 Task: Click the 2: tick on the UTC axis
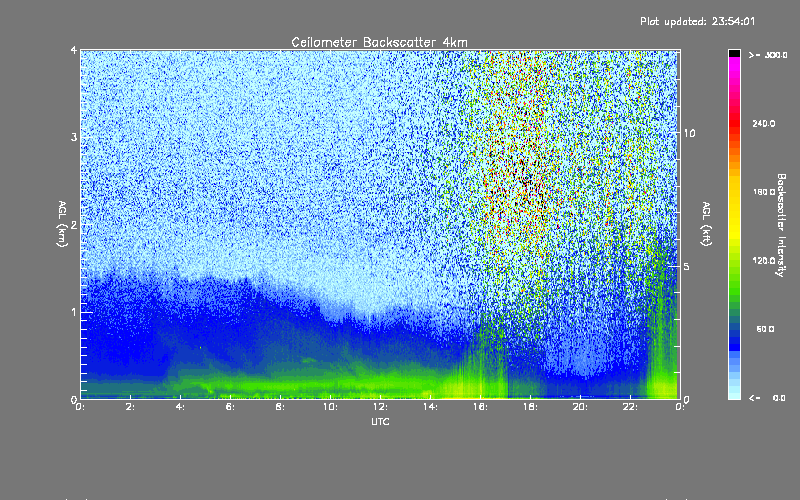pos(131,407)
